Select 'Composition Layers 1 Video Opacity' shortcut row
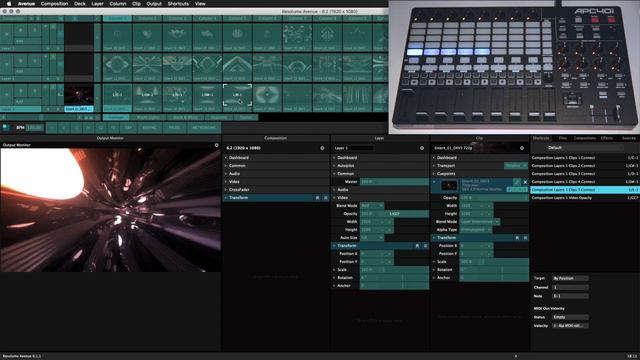This screenshot has height=360, width=640. click(x=584, y=198)
